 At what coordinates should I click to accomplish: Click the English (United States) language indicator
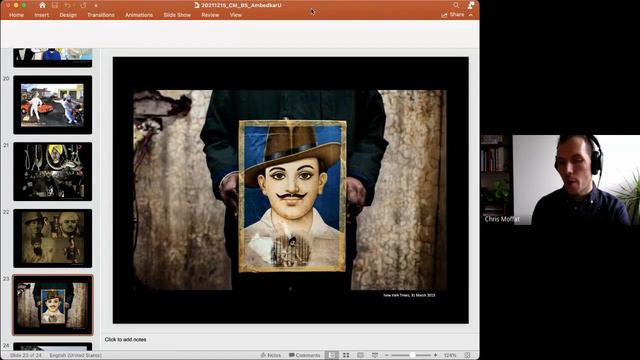[76, 355]
